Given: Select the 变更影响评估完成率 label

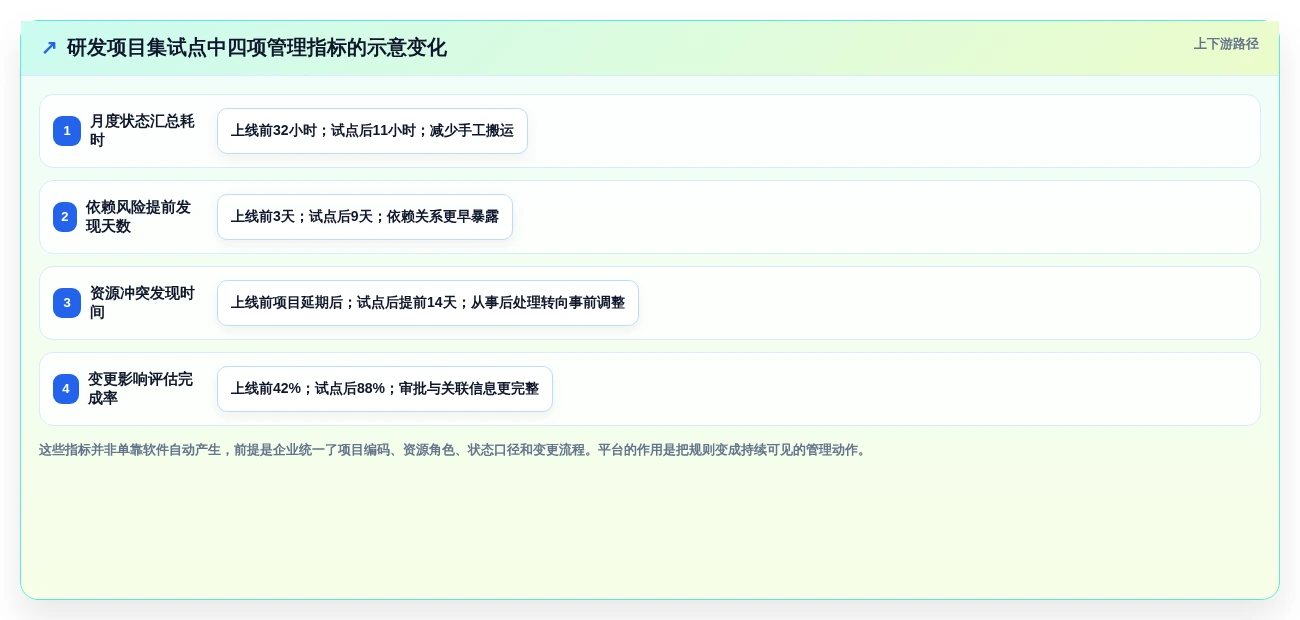Looking at the screenshot, I should [141, 389].
